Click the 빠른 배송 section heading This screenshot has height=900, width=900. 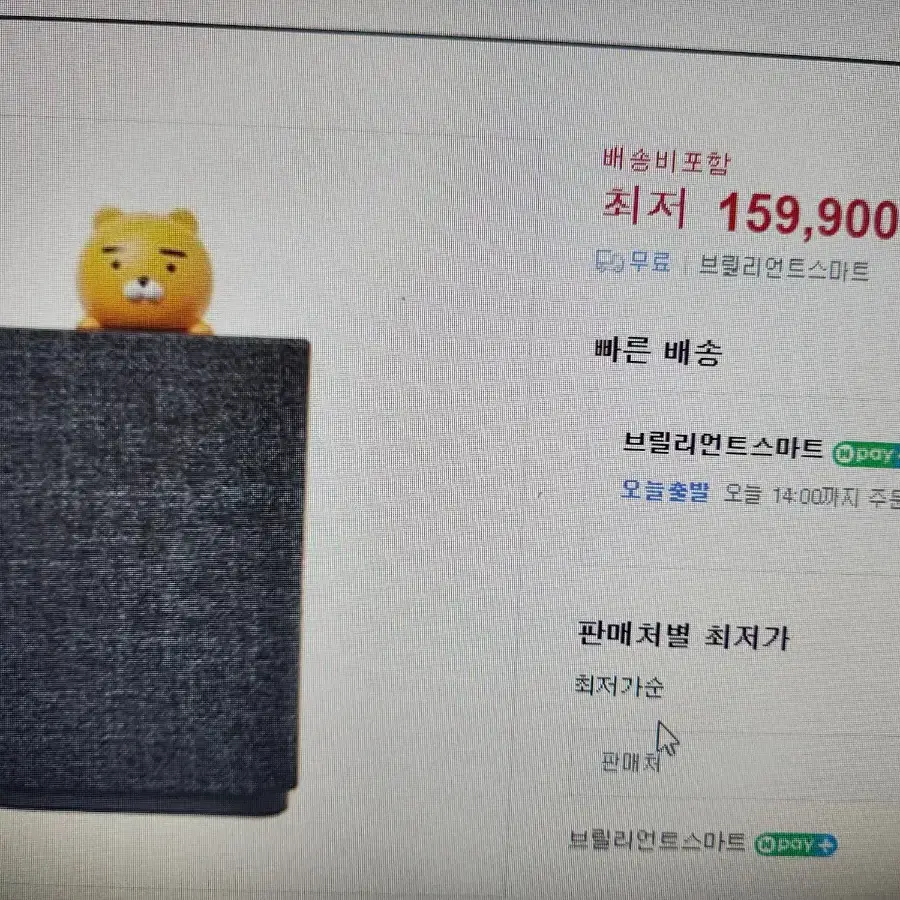(658, 351)
